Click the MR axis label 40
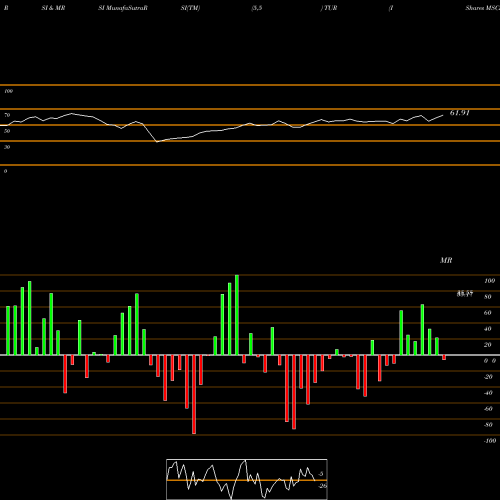The image size is (500, 500). (488, 329)
